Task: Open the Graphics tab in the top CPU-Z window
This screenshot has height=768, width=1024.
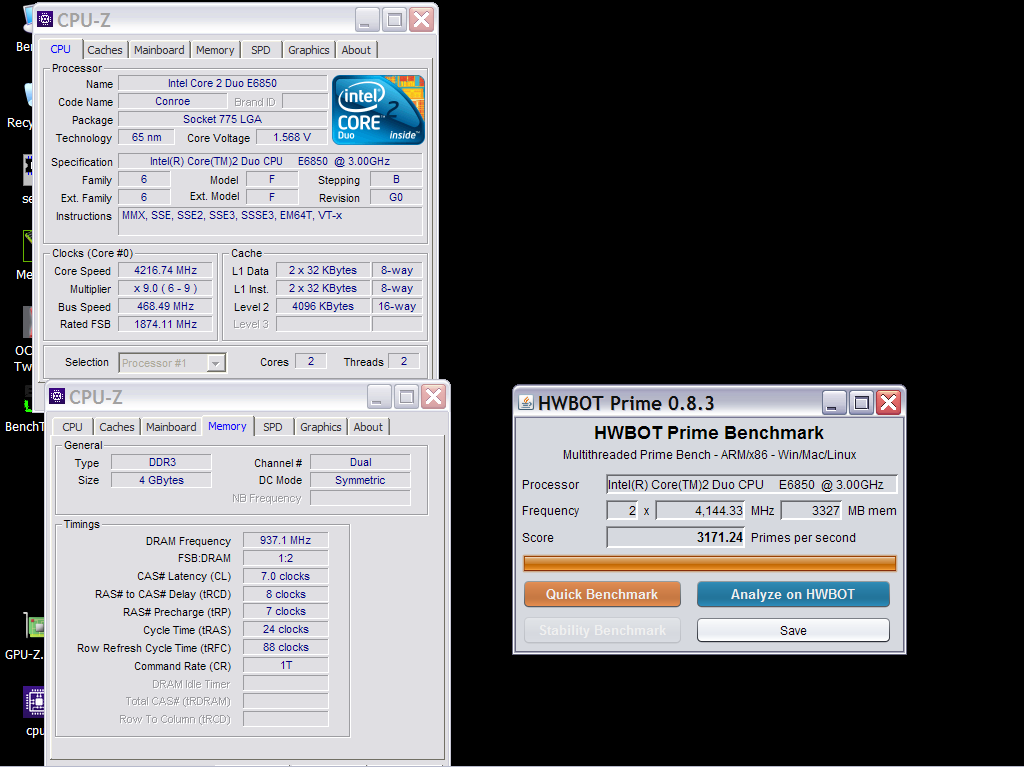Action: point(309,50)
